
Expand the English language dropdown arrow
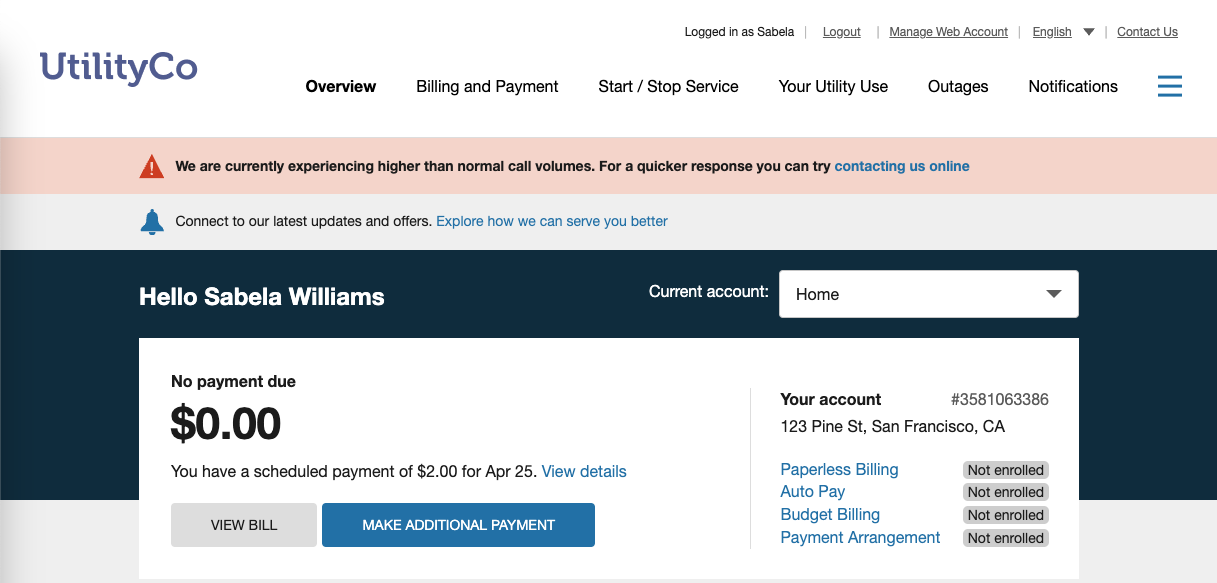click(x=1089, y=32)
